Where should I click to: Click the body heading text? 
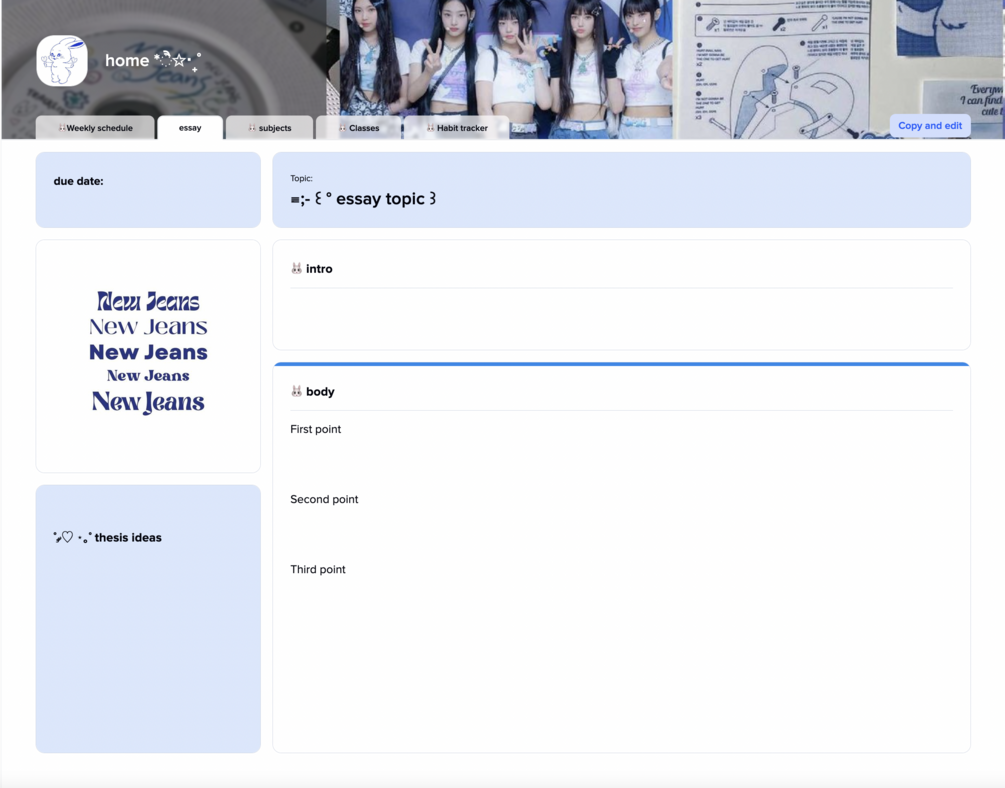click(320, 391)
